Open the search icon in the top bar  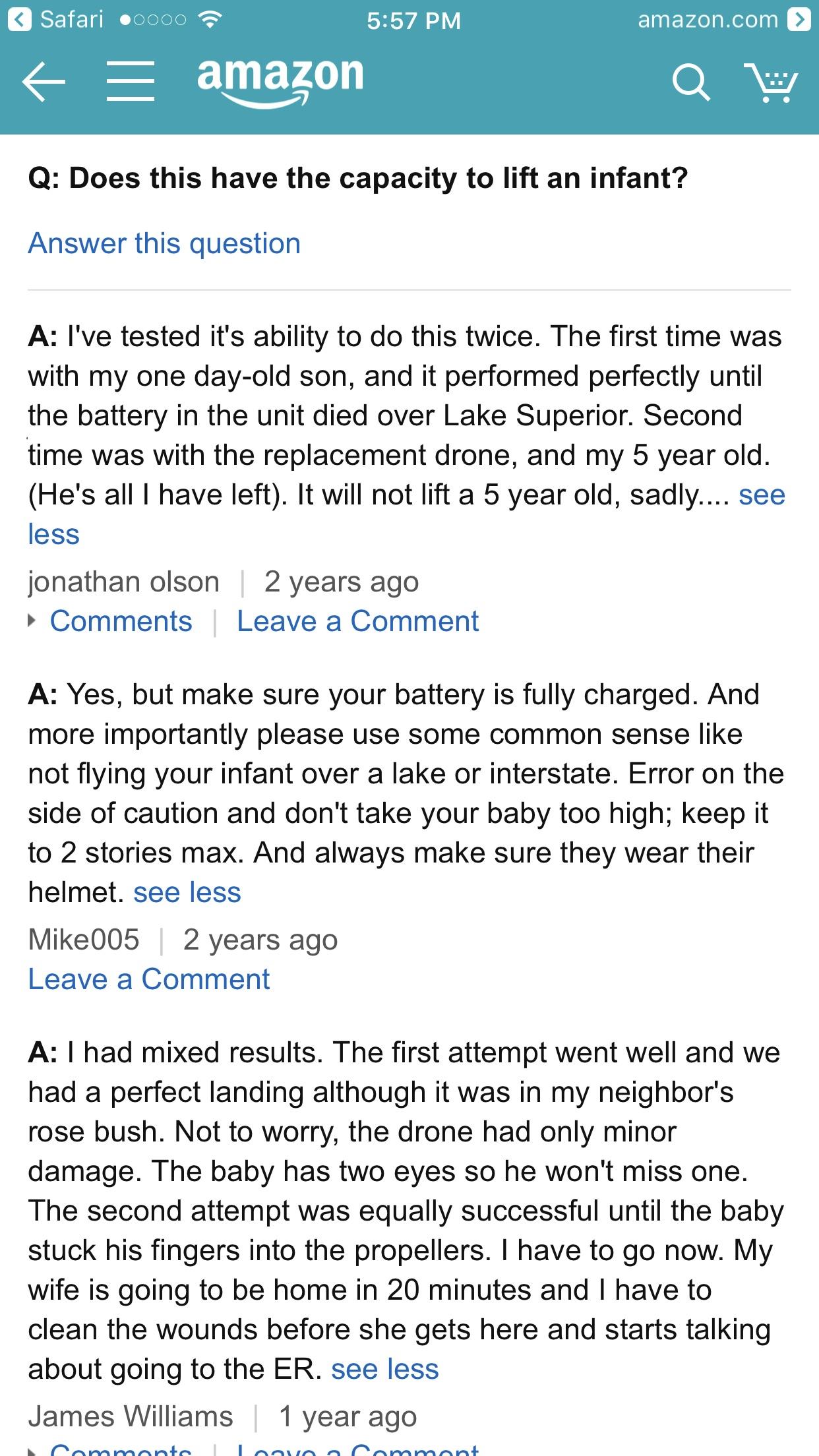pos(690,81)
